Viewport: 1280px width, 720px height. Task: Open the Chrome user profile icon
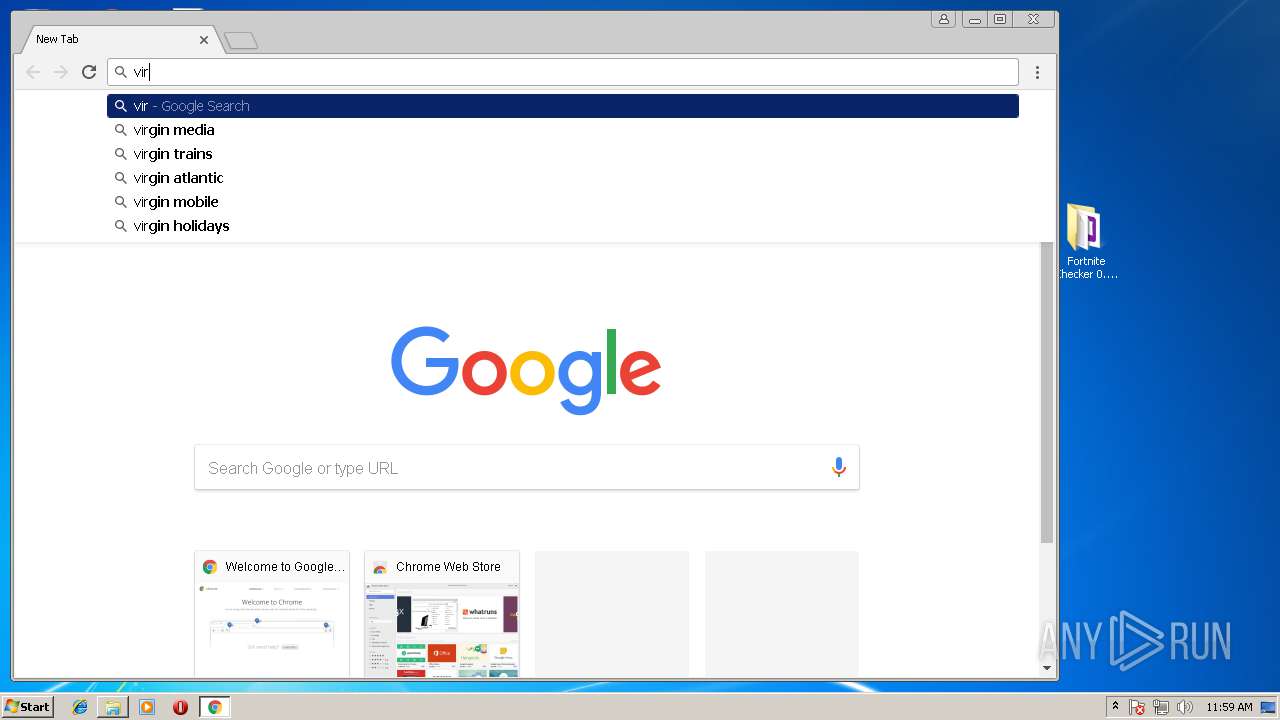[943, 19]
